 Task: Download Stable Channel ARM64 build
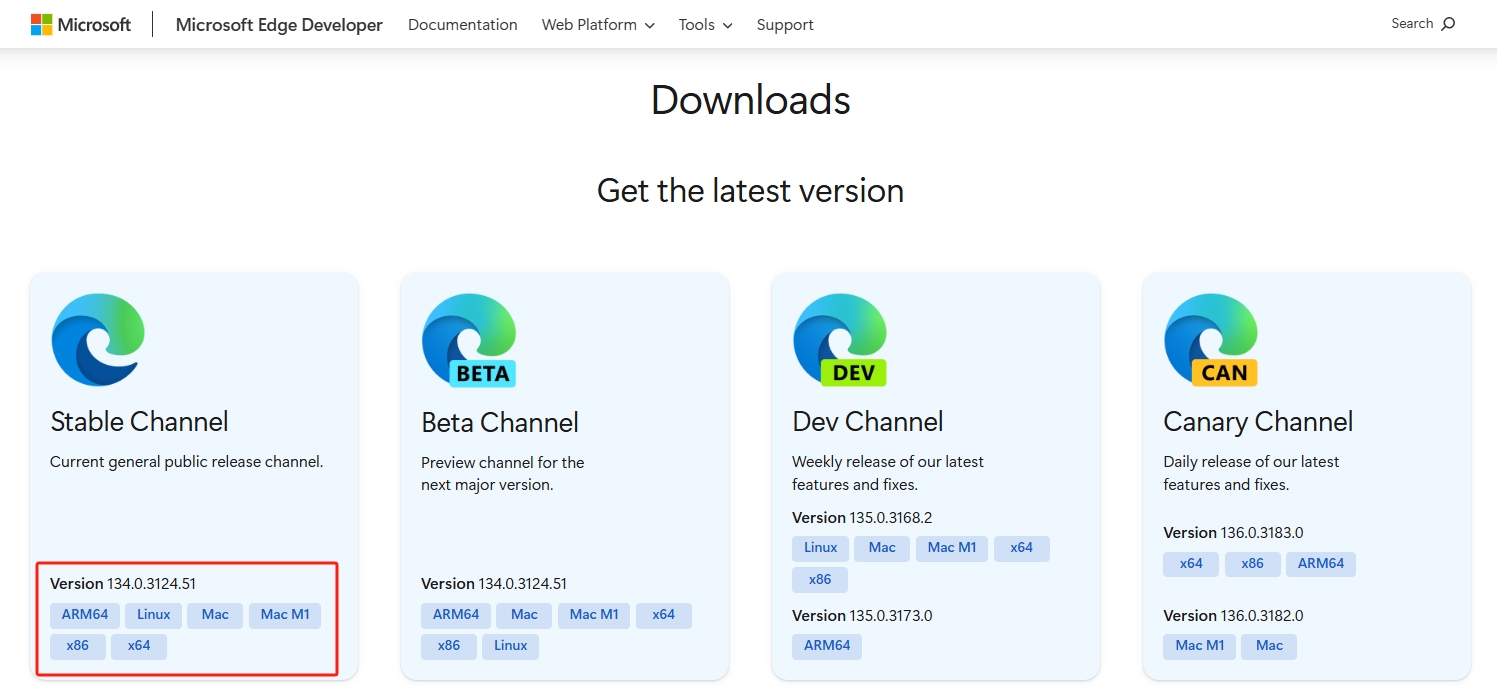pos(85,615)
